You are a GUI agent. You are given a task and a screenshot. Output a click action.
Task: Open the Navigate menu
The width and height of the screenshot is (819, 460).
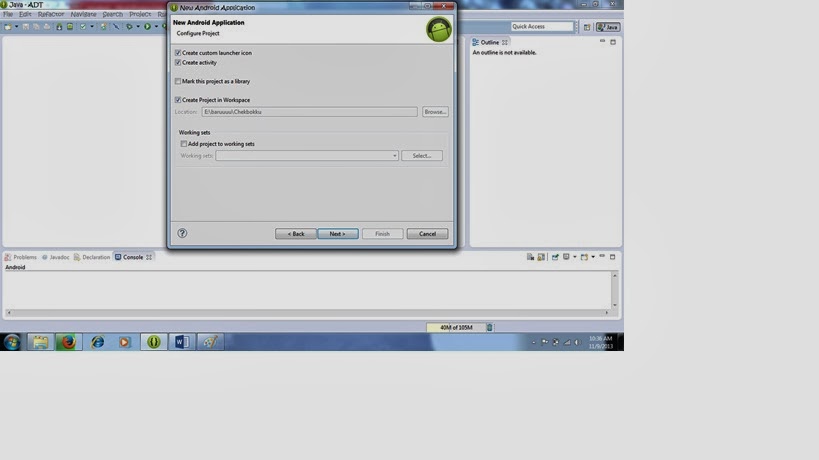(x=83, y=14)
